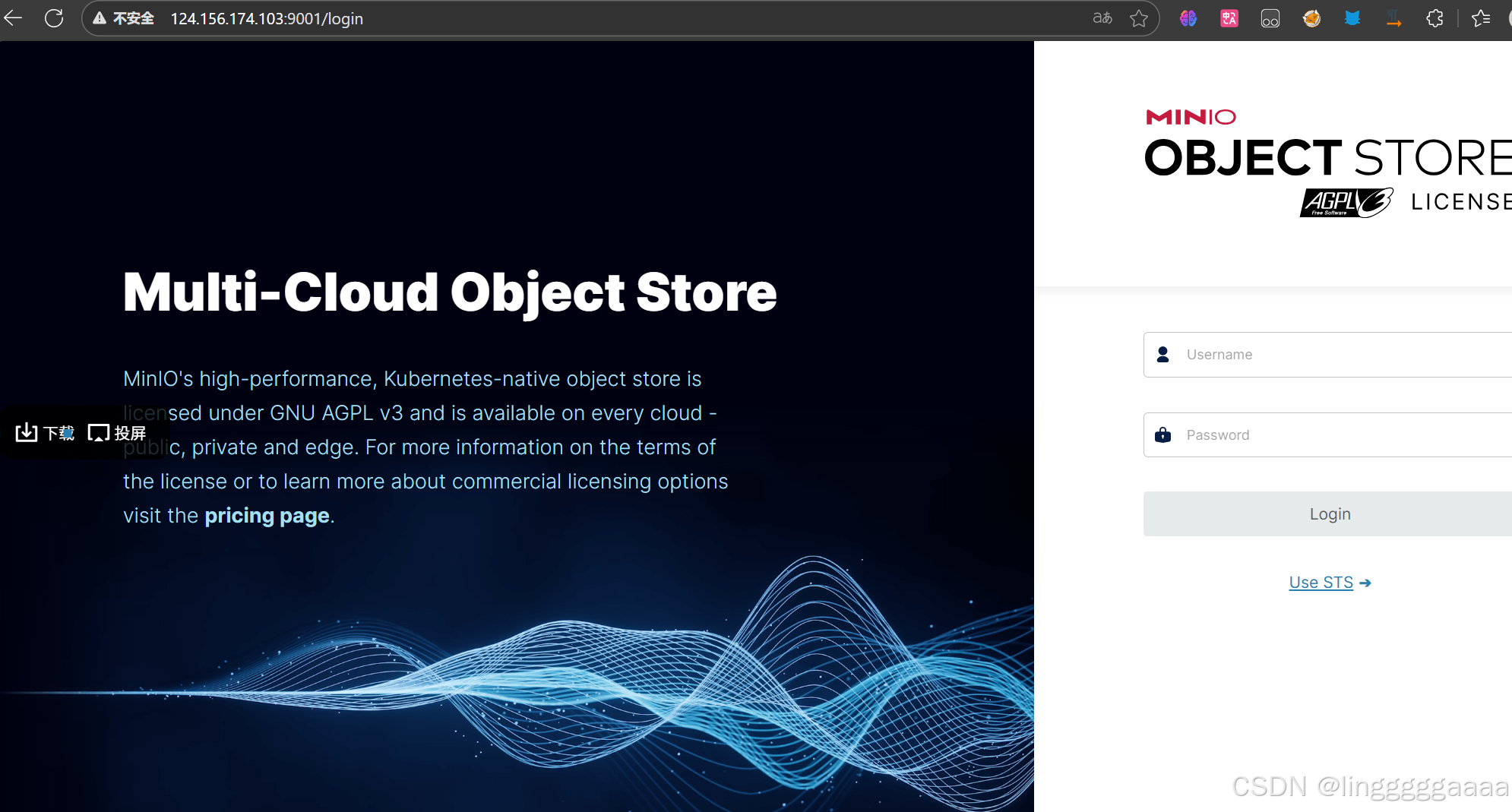Click the Login button

1327,514
